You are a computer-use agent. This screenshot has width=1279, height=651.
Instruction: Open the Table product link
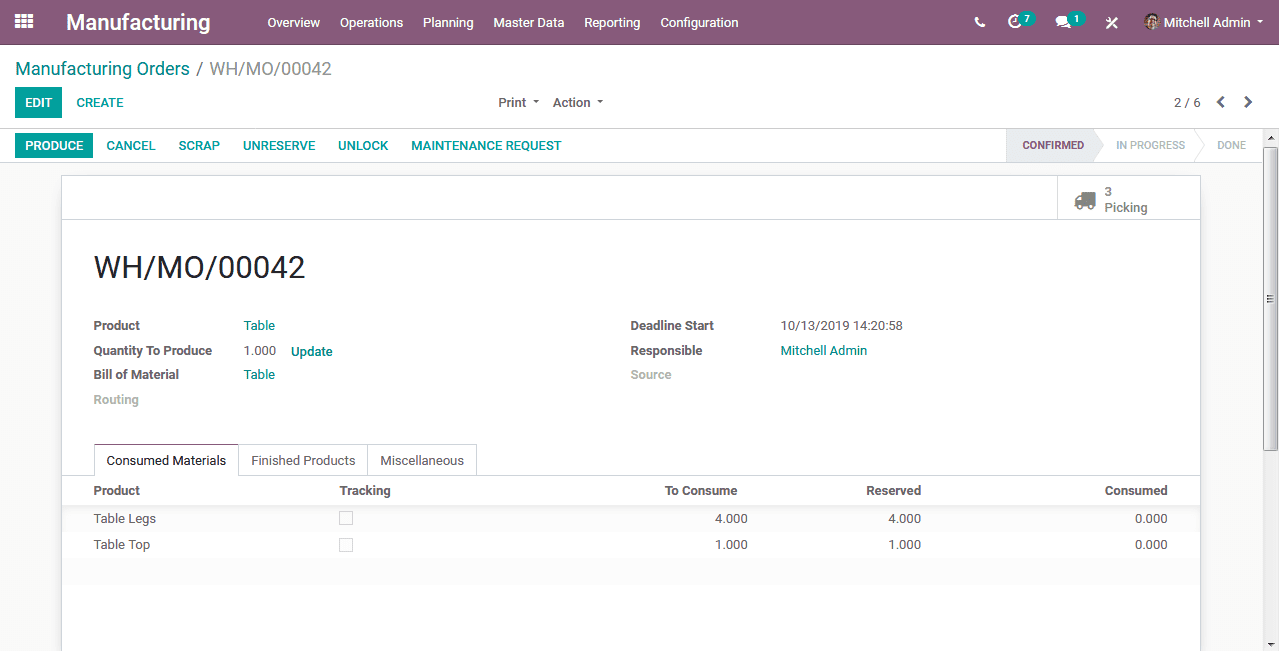(259, 325)
